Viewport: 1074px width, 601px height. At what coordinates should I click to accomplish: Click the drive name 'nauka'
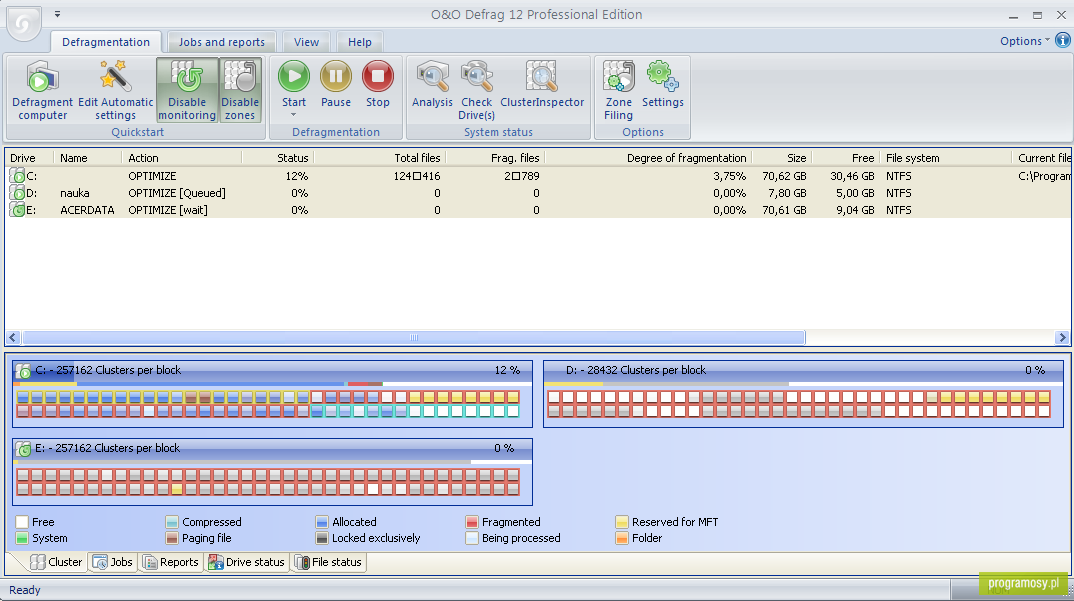pos(75,193)
